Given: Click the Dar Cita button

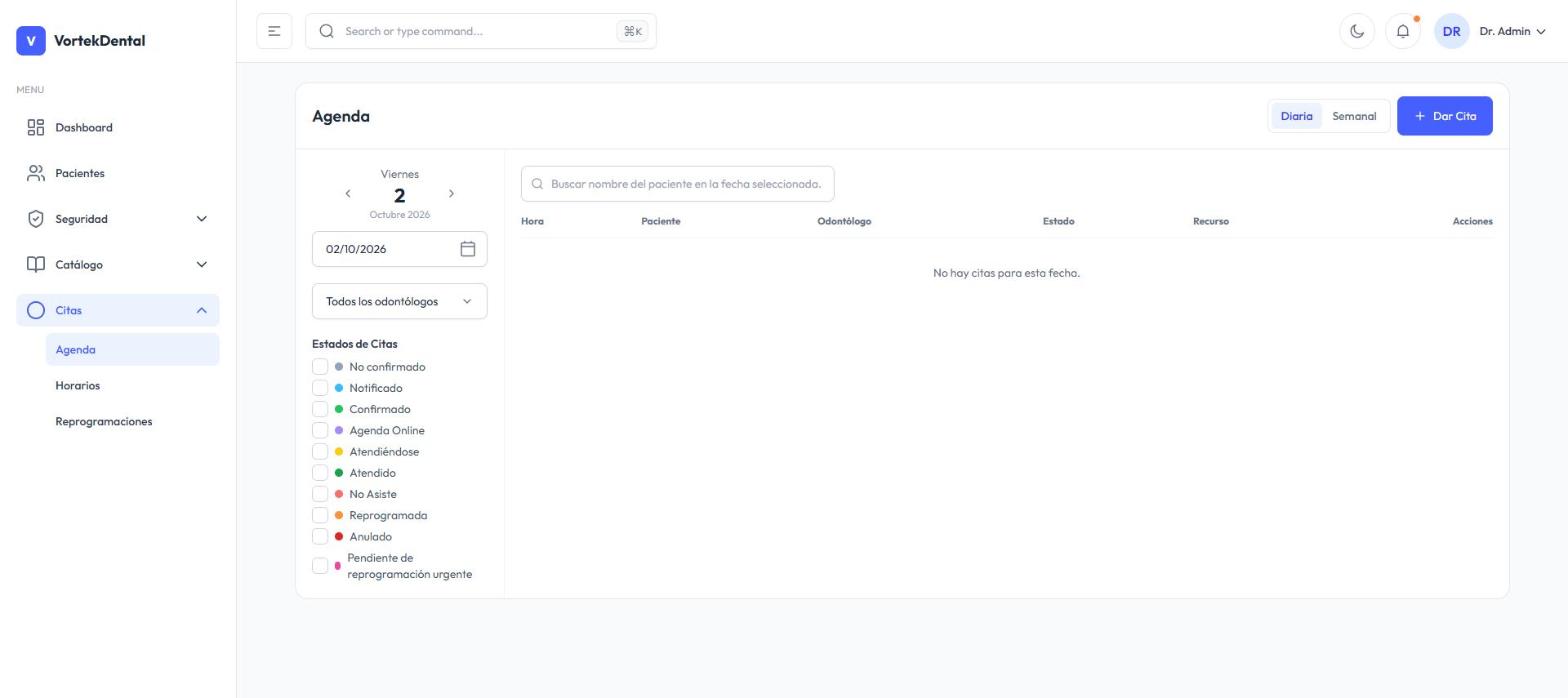Looking at the screenshot, I should tap(1444, 116).
